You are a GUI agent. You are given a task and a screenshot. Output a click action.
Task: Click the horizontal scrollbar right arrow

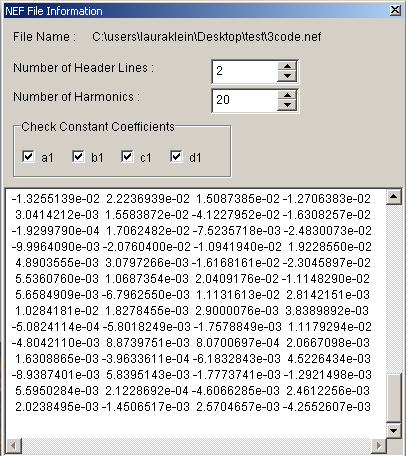point(379,446)
